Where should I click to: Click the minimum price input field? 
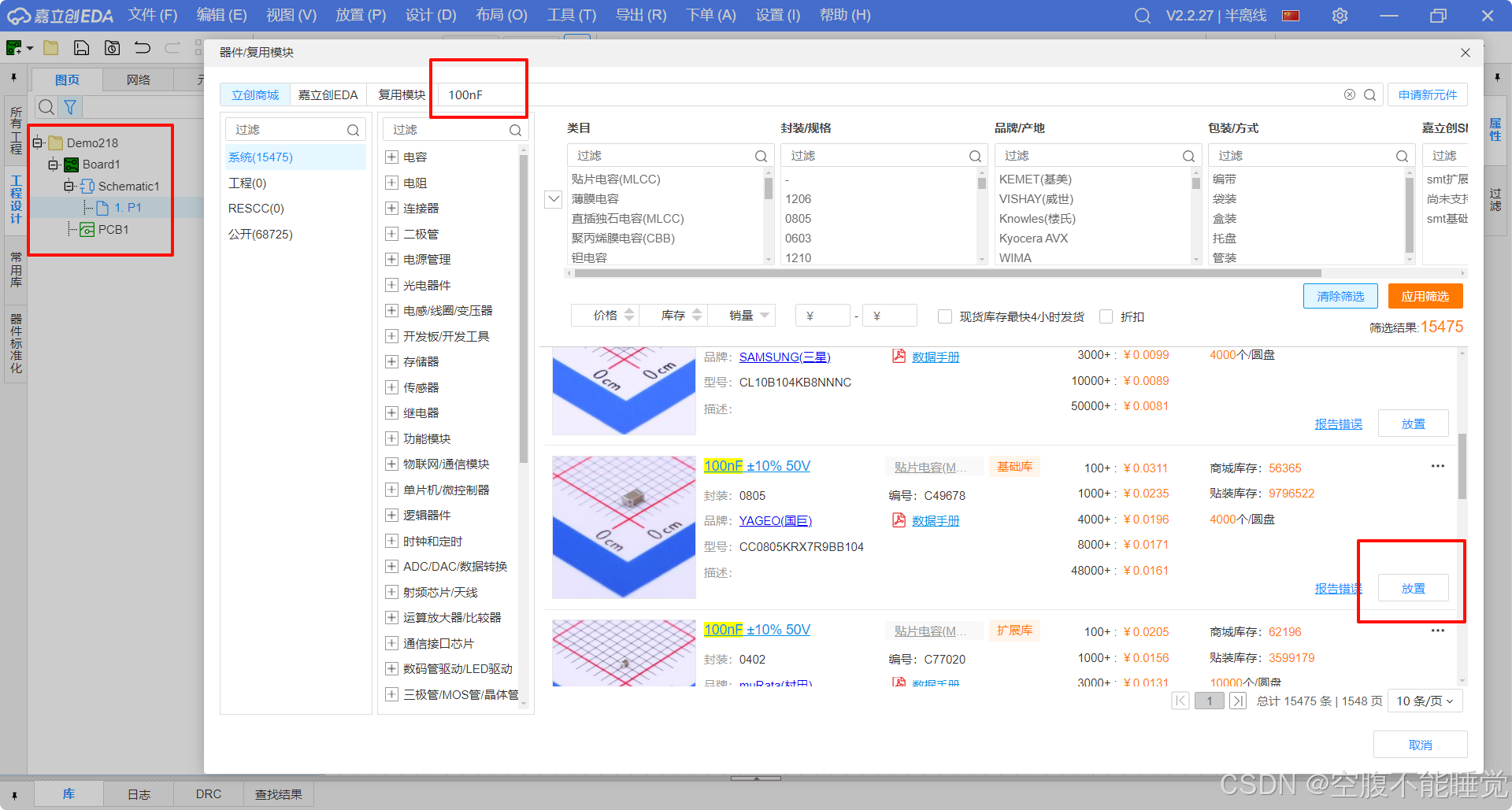822,316
